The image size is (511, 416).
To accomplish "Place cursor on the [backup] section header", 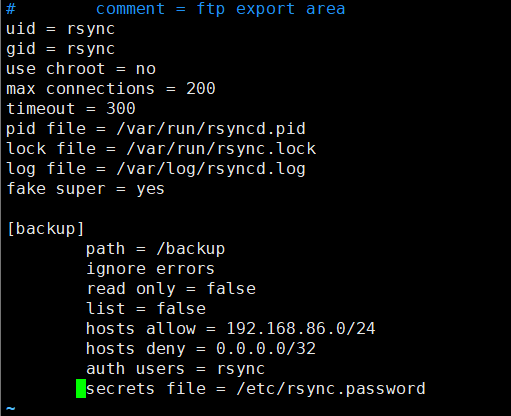I will tap(46, 229).
